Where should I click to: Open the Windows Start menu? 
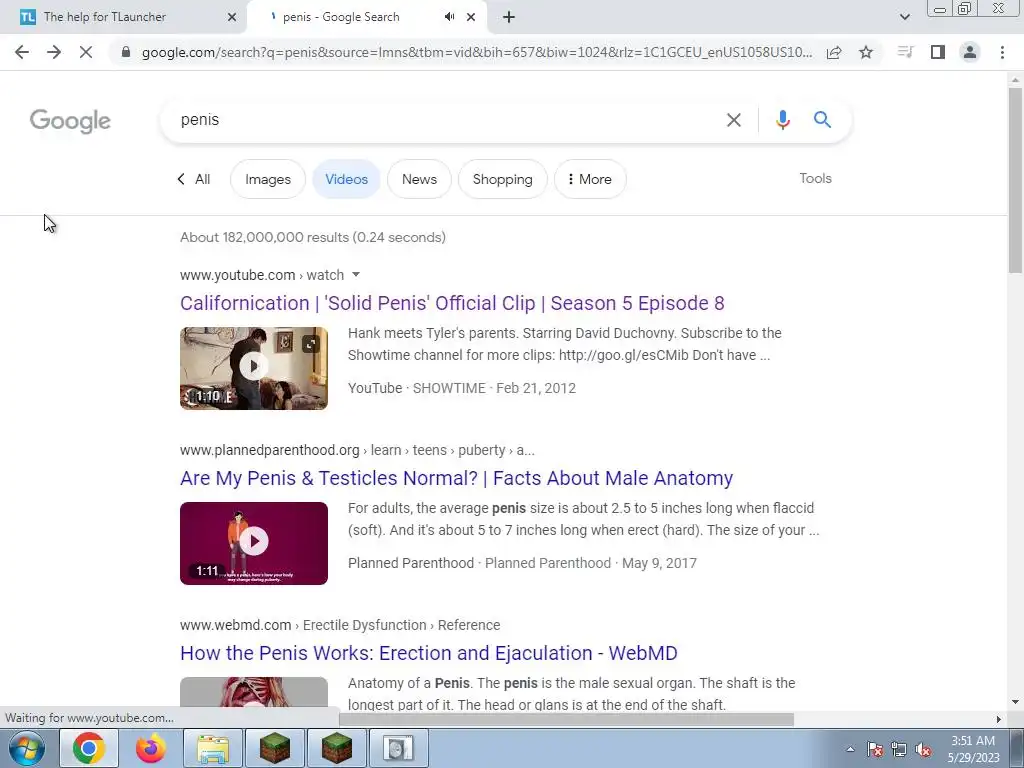point(27,748)
